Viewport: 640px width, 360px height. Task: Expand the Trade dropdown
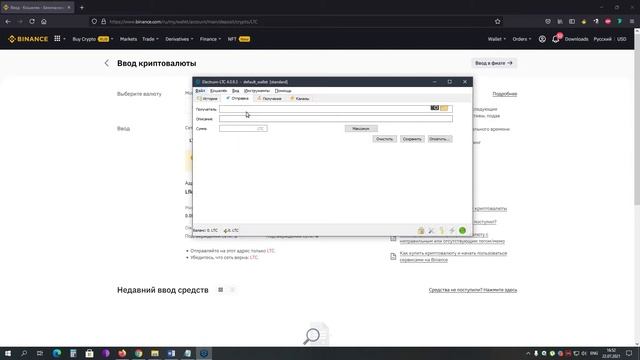[150, 39]
